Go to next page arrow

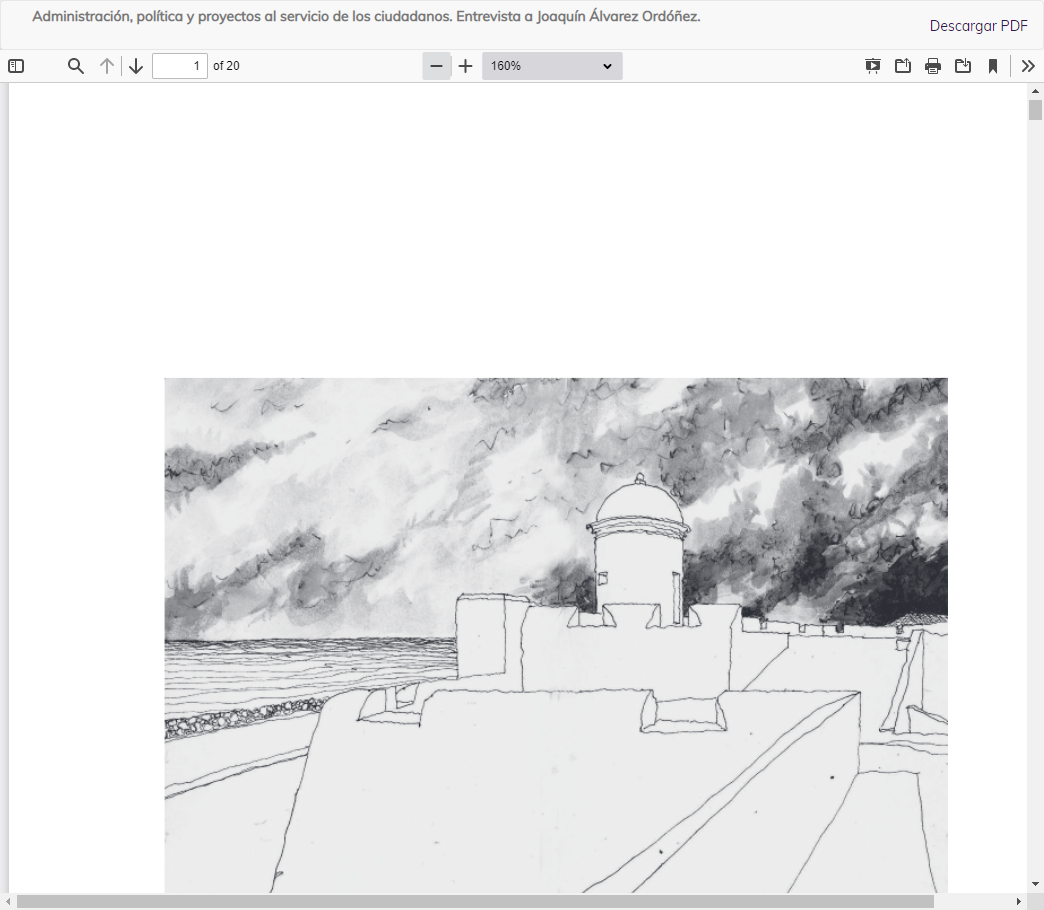pyautogui.click(x=136, y=66)
